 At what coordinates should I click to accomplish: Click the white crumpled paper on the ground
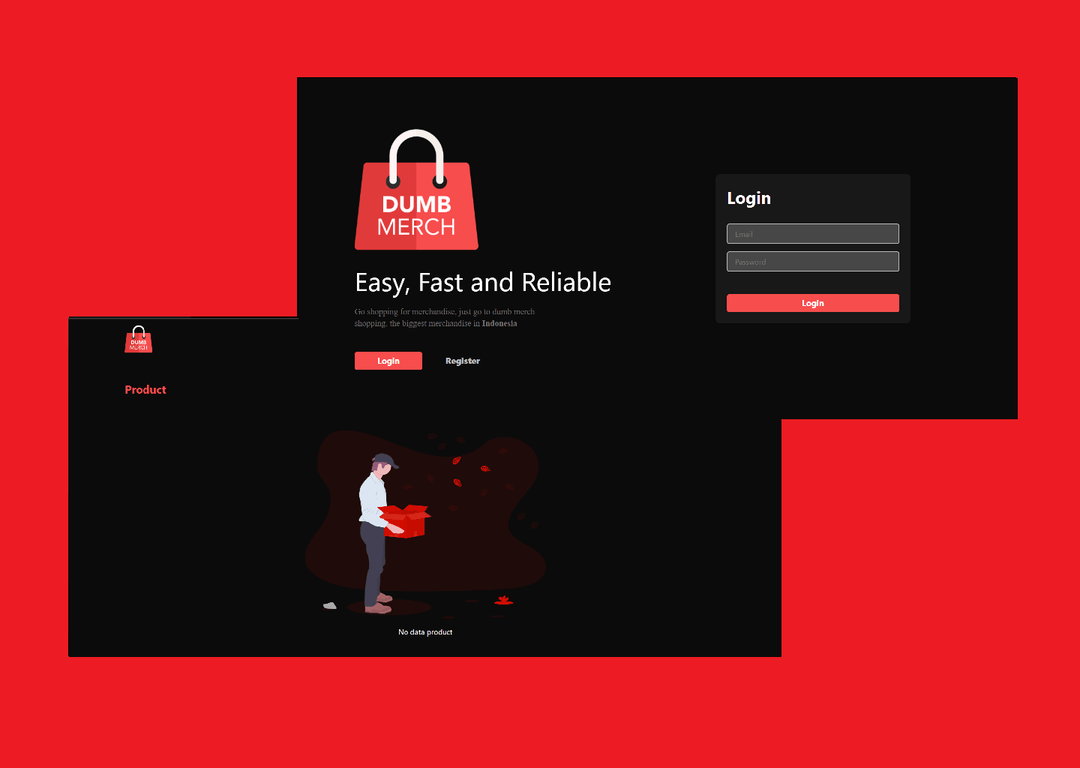(x=329, y=605)
